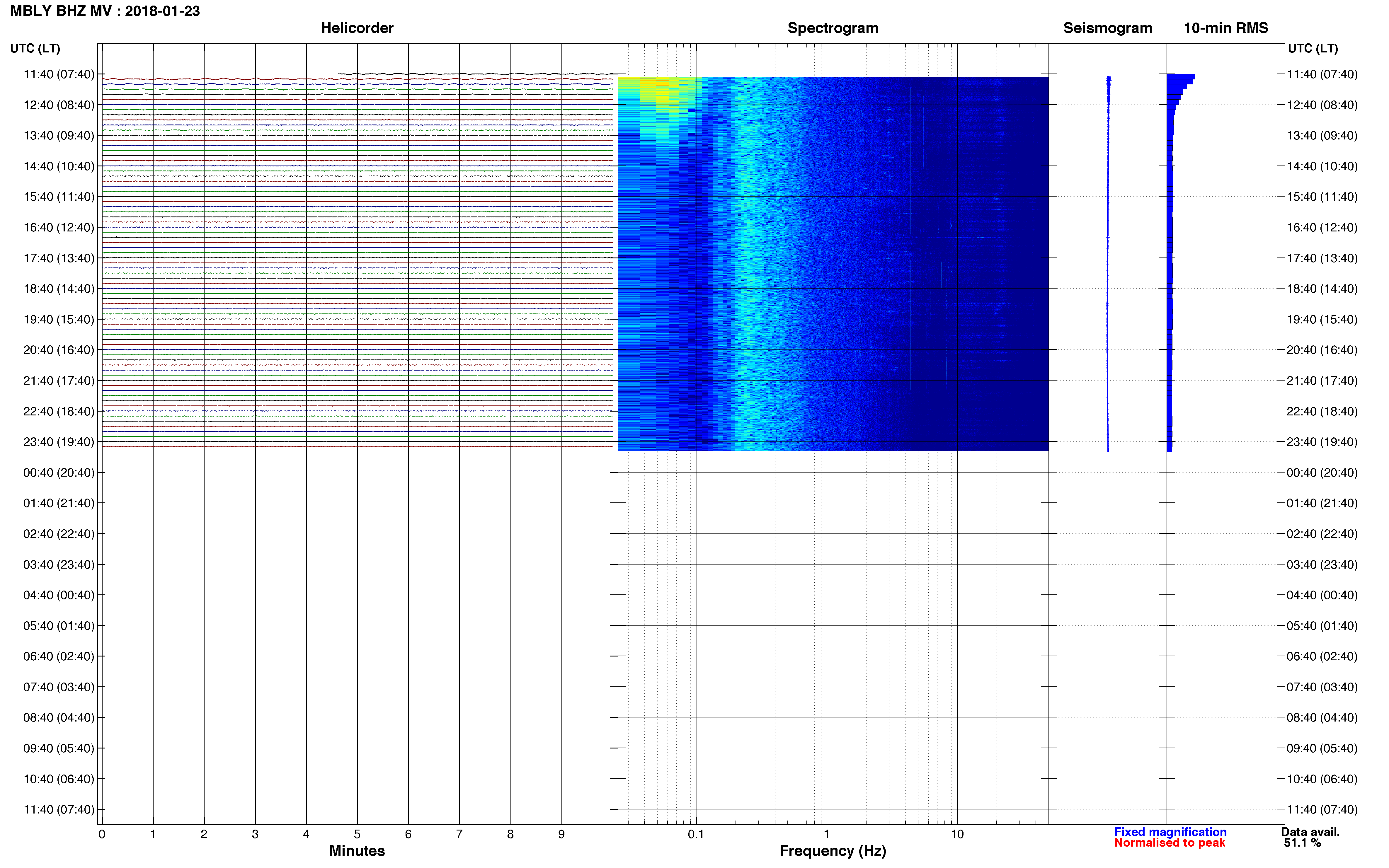Click the 0.1 tick on the Frequency axis
This screenshot has width=1389, height=868.
tap(696, 834)
